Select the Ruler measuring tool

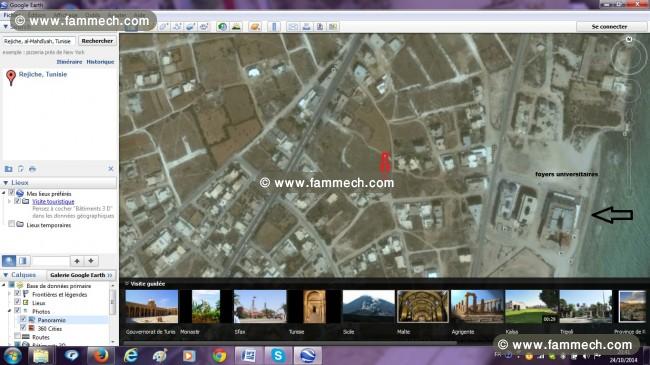click(274, 27)
